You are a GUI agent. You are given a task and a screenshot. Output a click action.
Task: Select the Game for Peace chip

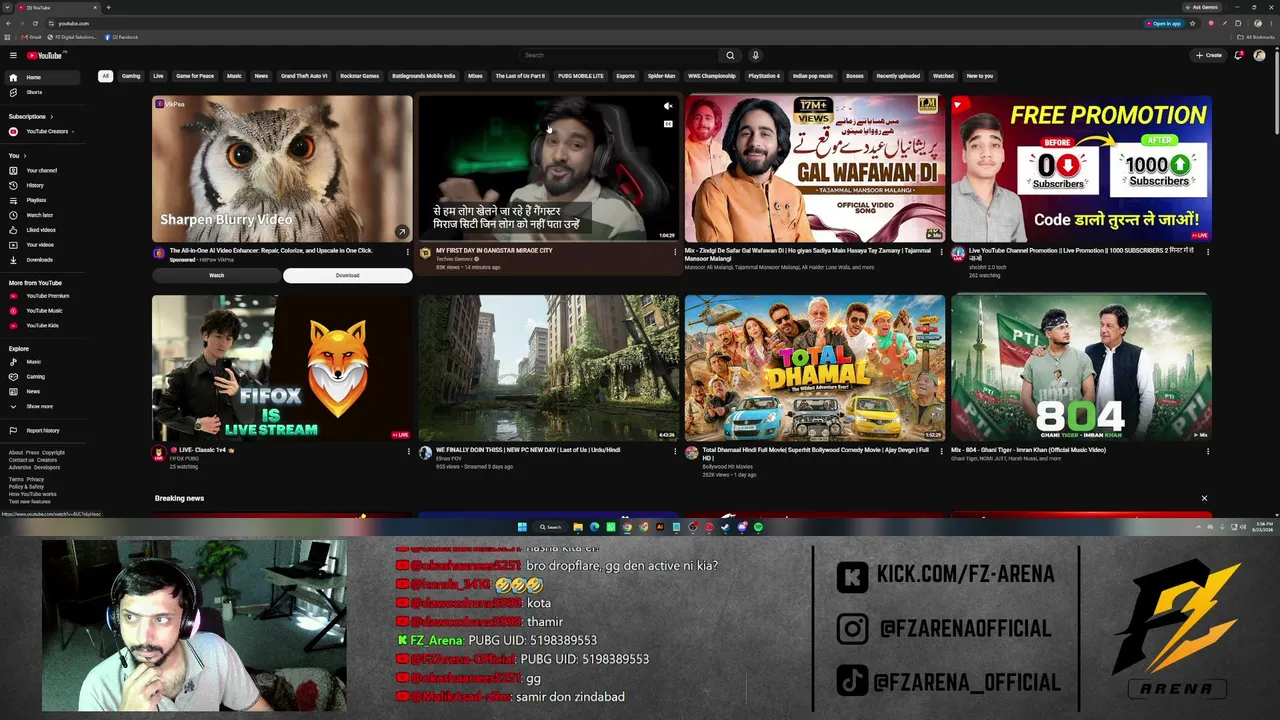point(195,76)
